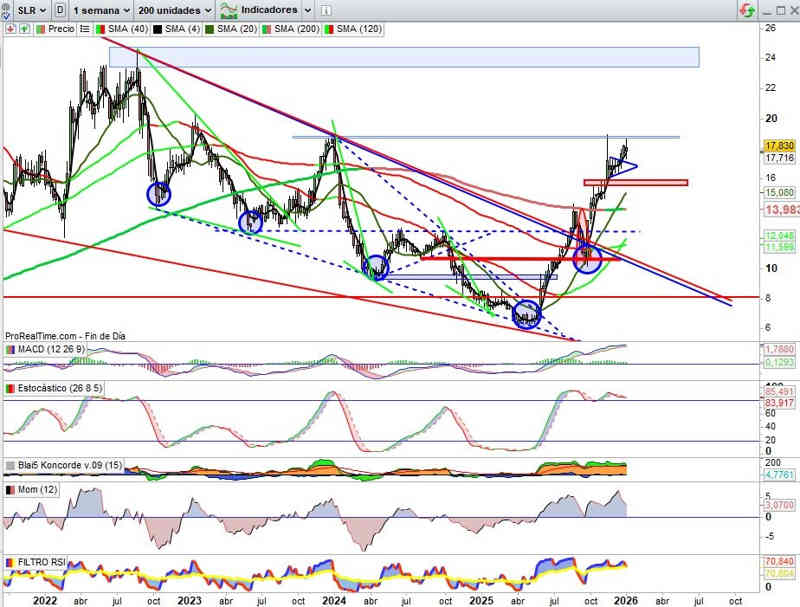Image resolution: width=800 pixels, height=607 pixels.
Task: Click the red down-arrow icon beside Precio
Action: tap(10, 29)
